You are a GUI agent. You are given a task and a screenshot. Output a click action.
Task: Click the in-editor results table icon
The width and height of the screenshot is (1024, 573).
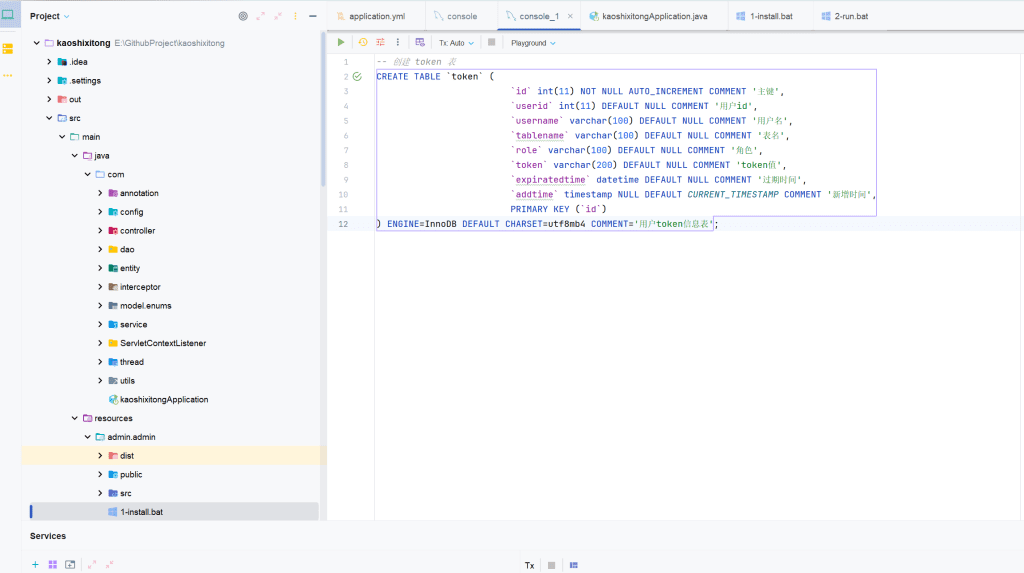[x=420, y=42]
